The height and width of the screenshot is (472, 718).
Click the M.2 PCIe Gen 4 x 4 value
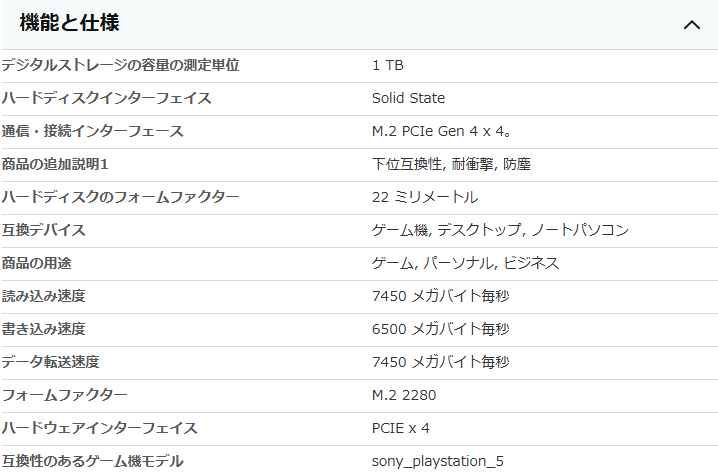coord(441,131)
